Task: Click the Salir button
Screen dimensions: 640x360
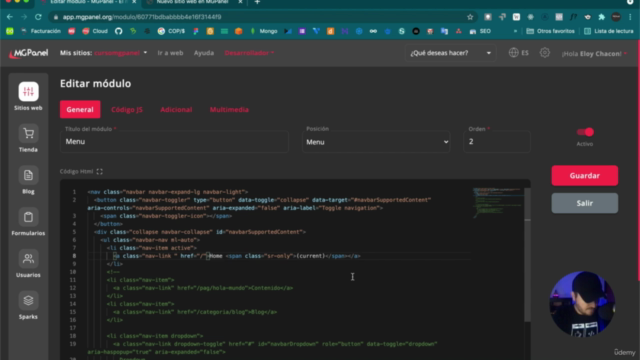Action: click(x=584, y=203)
